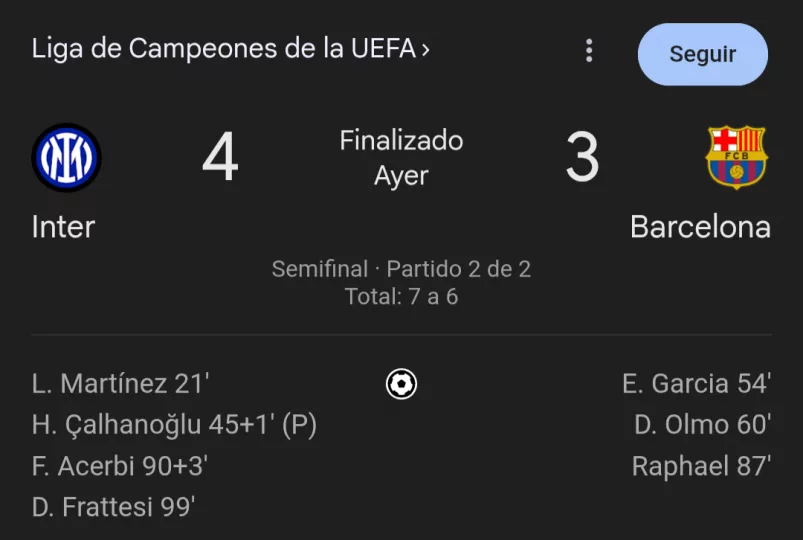Click Barcelona's score of 3

tap(582, 156)
